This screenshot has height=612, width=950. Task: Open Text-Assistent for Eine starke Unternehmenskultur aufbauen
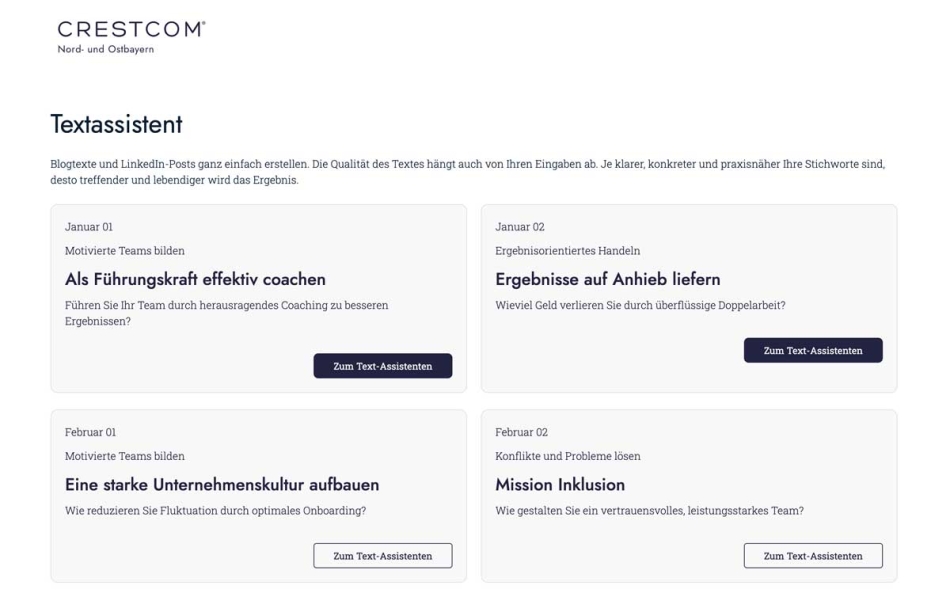coord(382,556)
